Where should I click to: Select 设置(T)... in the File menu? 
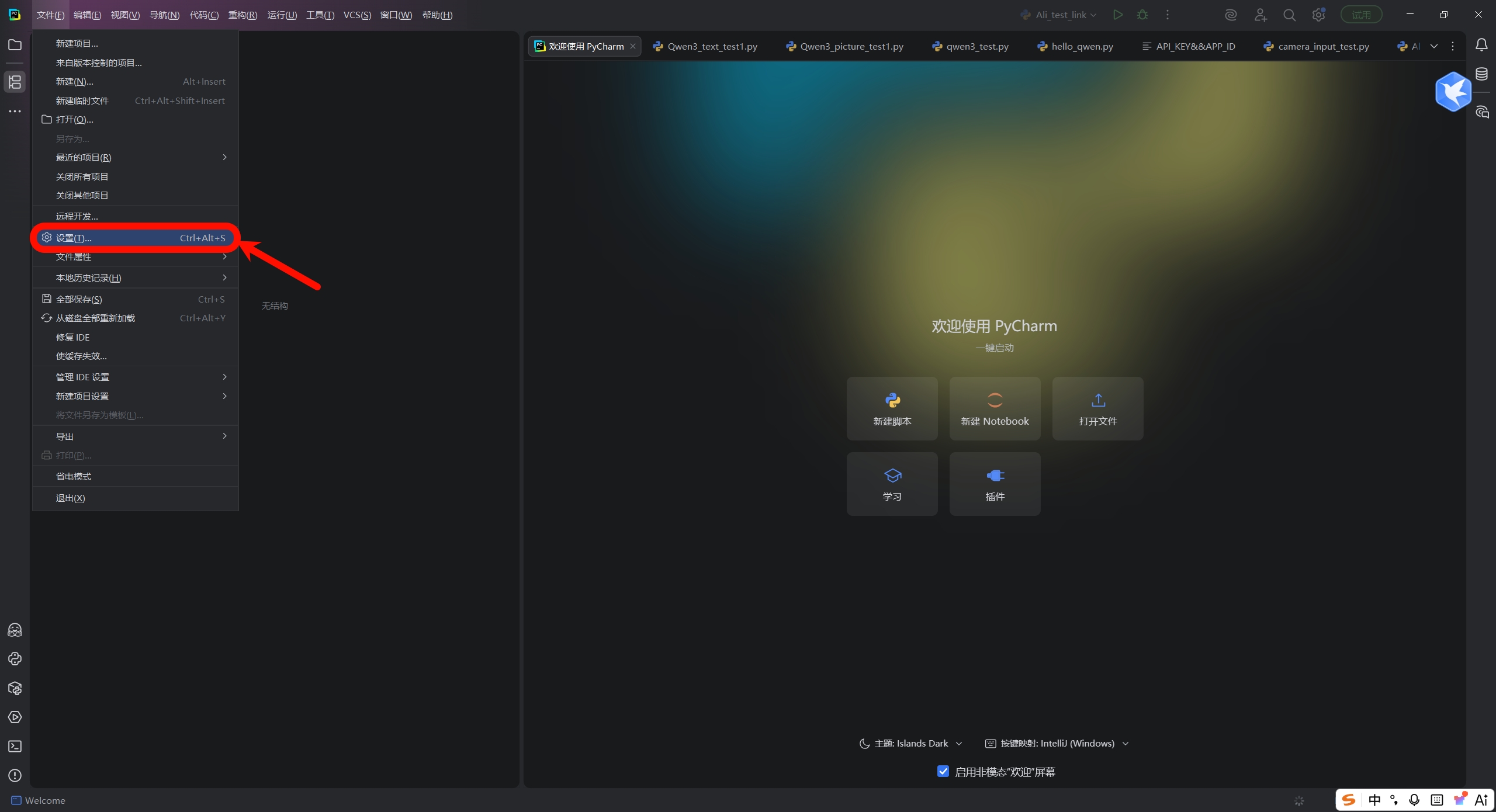coord(136,238)
